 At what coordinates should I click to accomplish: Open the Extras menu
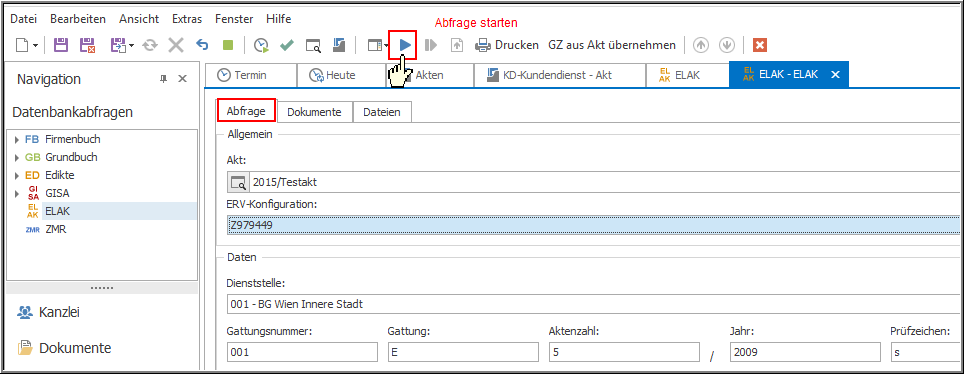(x=187, y=19)
